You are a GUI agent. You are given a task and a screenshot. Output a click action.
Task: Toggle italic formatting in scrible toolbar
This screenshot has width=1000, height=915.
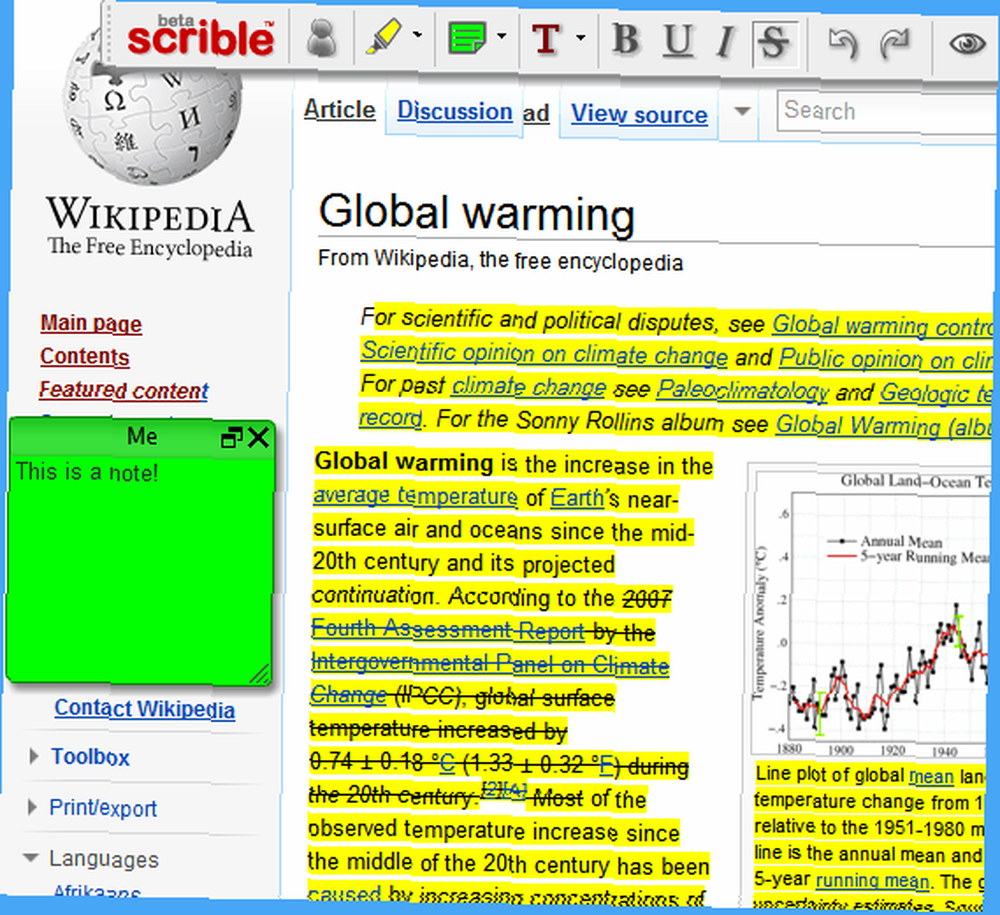(724, 42)
